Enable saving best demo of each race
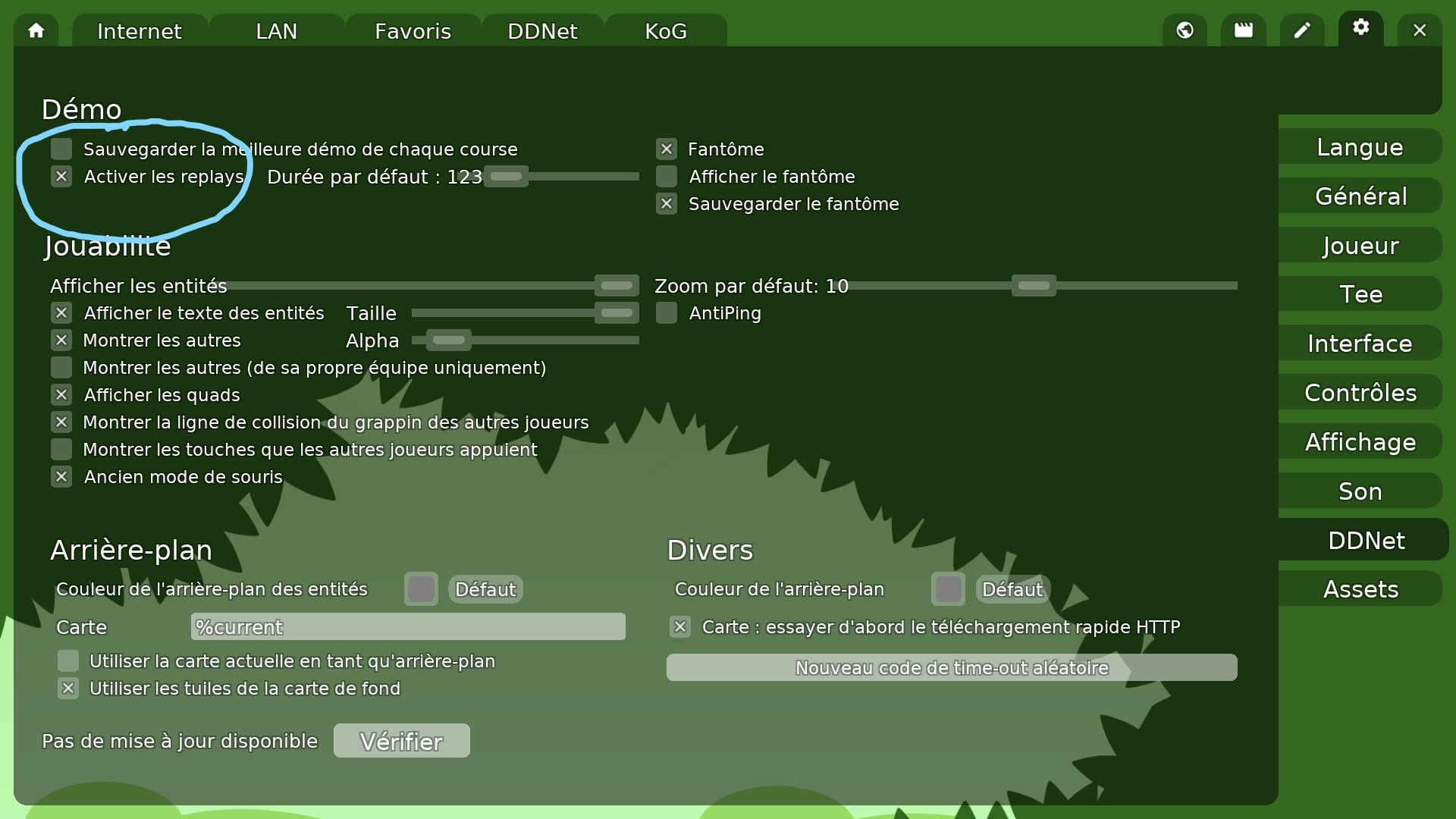The image size is (1456, 819). (x=61, y=149)
